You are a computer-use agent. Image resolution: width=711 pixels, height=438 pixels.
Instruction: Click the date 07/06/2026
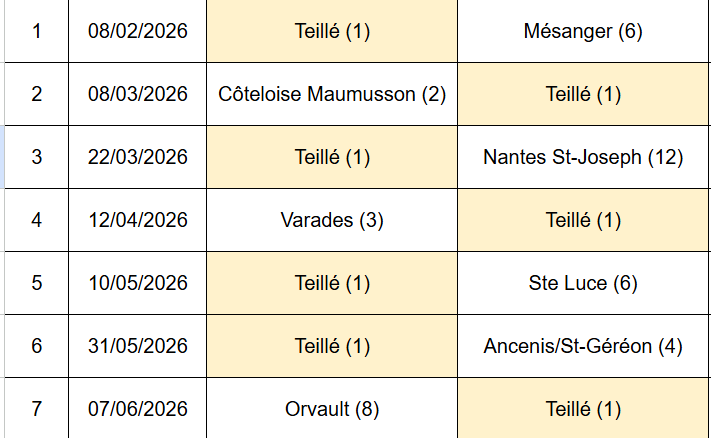pyautogui.click(x=138, y=408)
